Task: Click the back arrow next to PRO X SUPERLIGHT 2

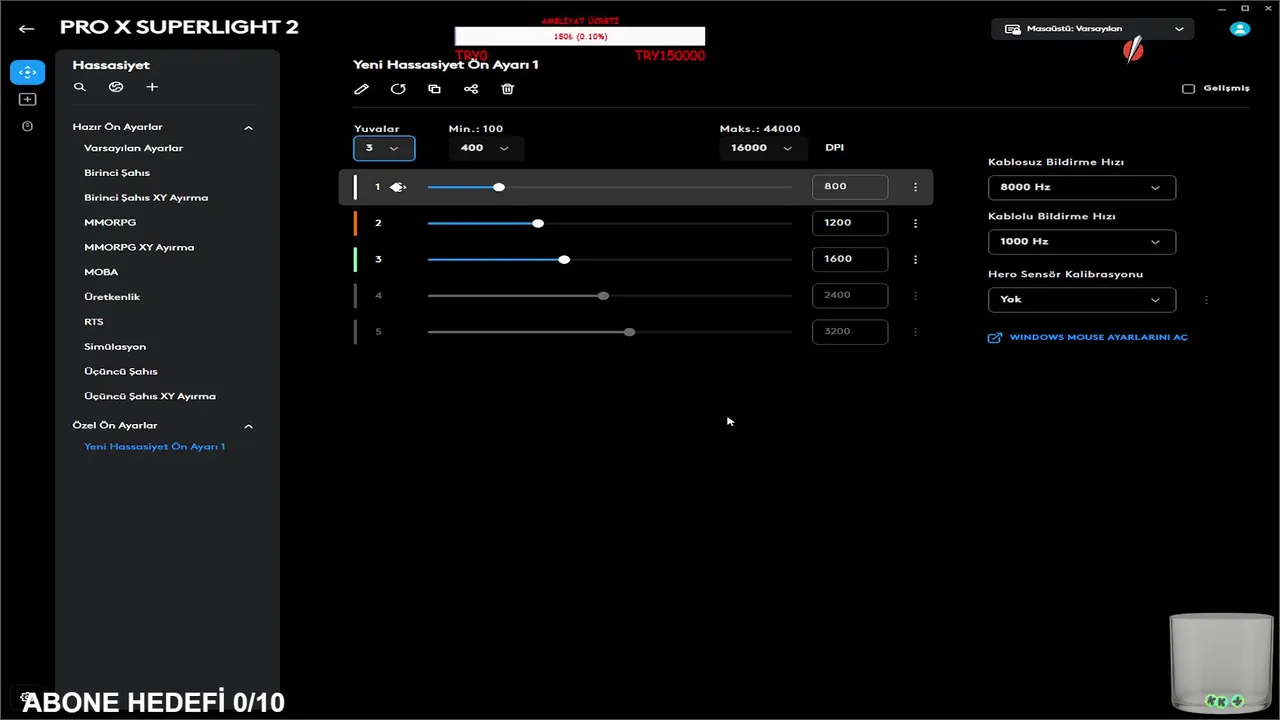Action: [27, 29]
